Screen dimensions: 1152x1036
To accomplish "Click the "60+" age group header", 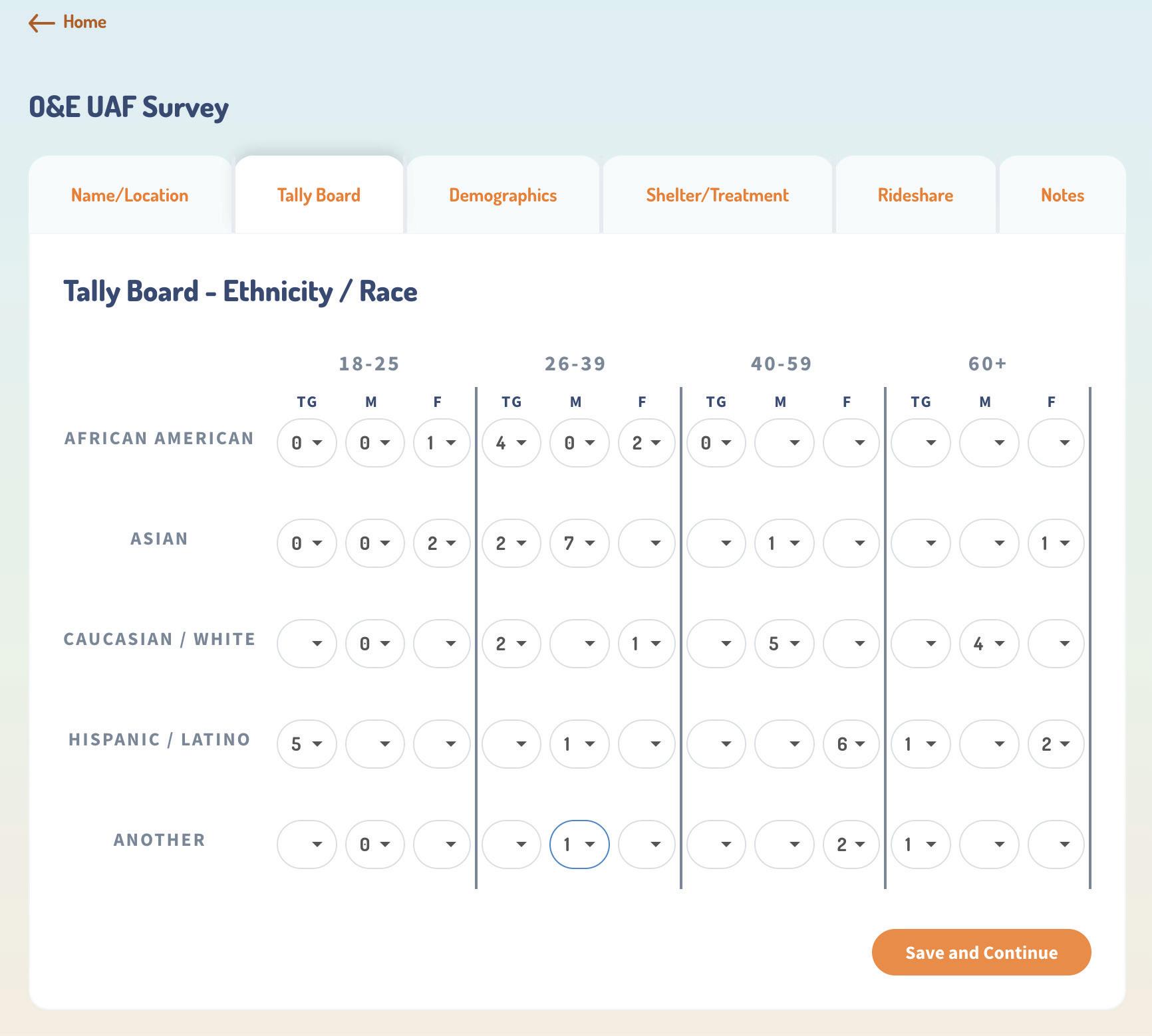I will [x=988, y=364].
